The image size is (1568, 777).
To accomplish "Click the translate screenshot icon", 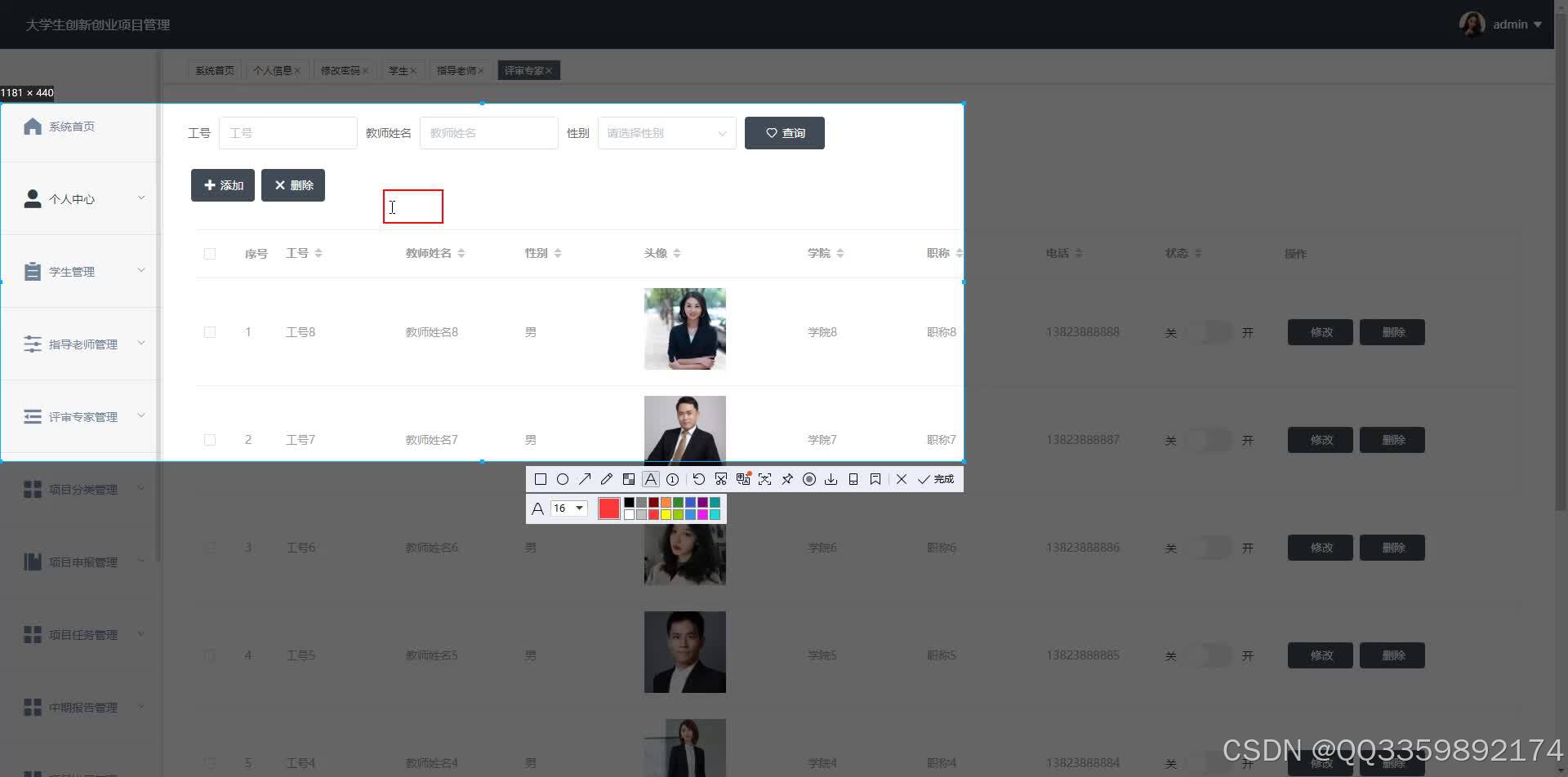I will (743, 479).
